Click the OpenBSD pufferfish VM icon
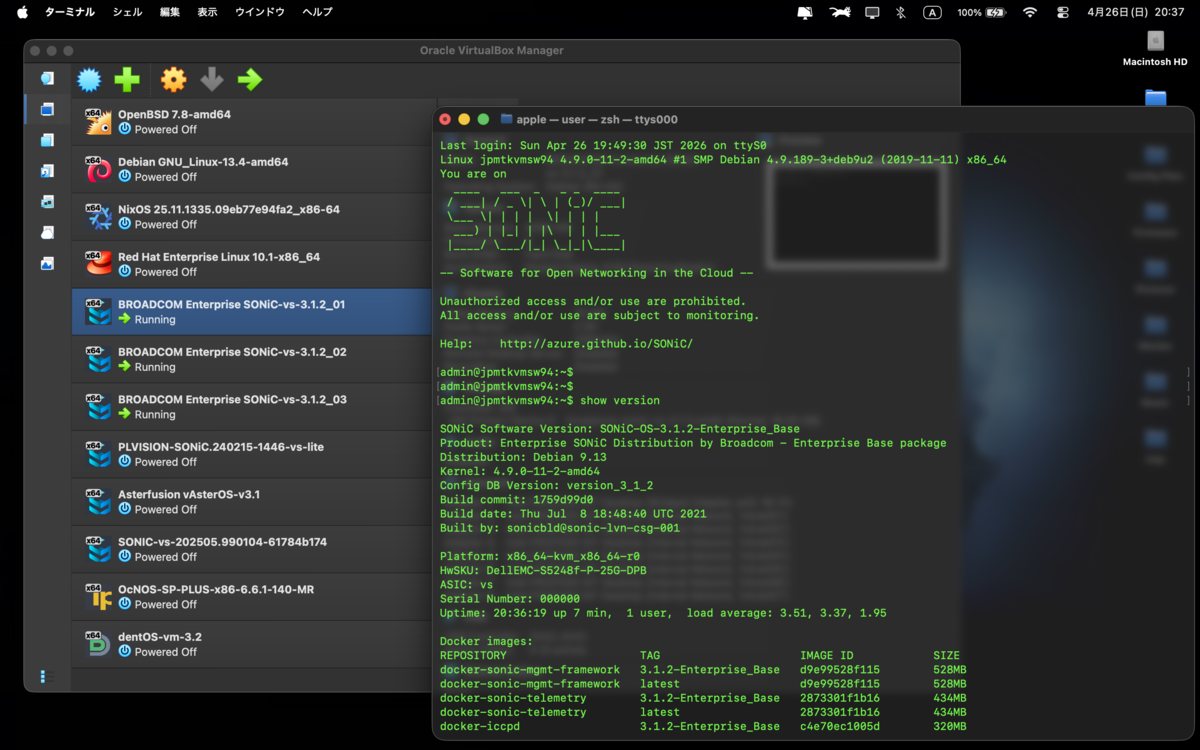Viewport: 1200px width, 750px height. tap(98, 121)
